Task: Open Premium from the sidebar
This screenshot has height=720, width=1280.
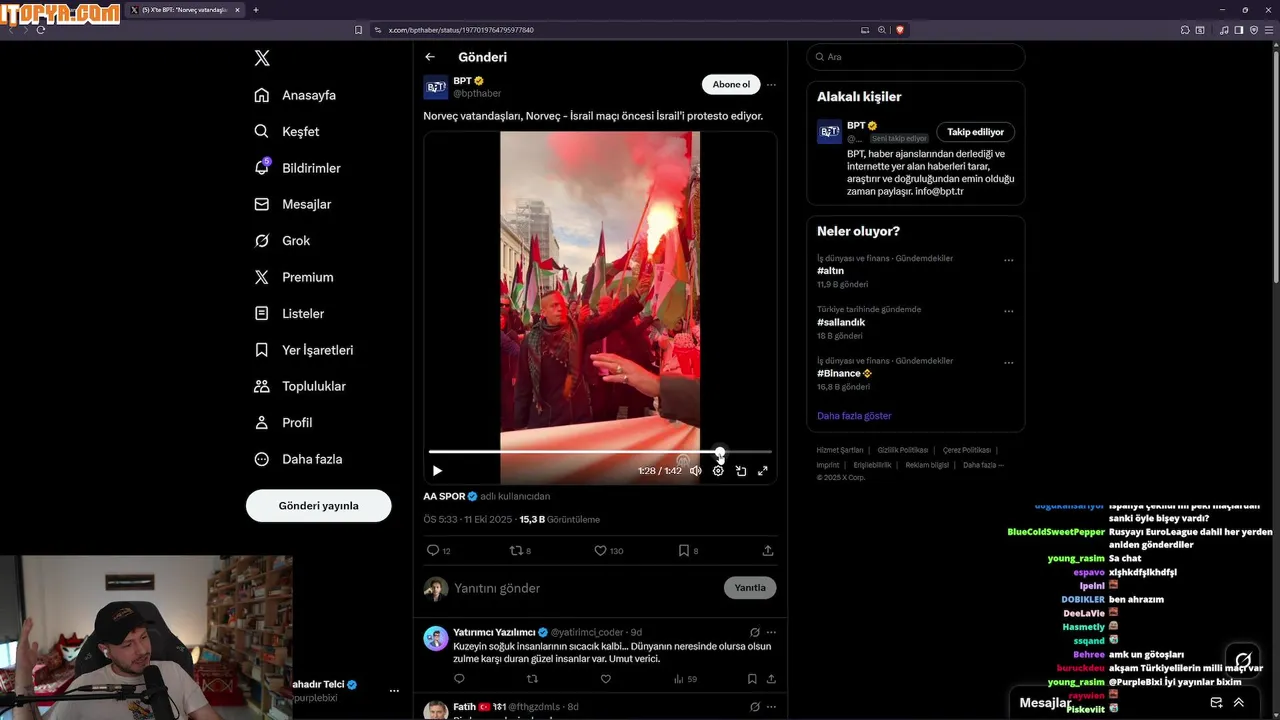Action: 294,277
